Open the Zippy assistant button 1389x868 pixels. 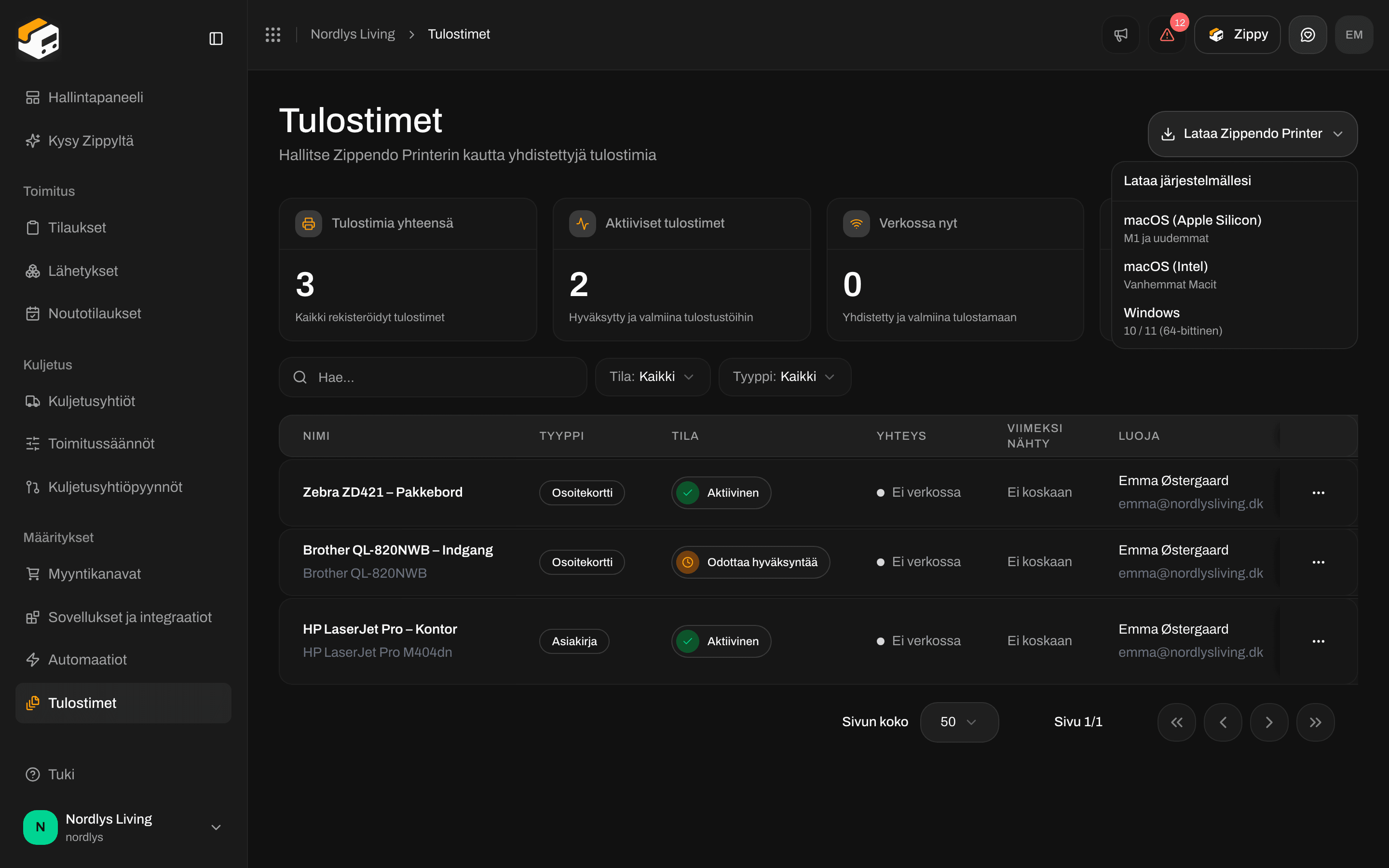tap(1237, 34)
